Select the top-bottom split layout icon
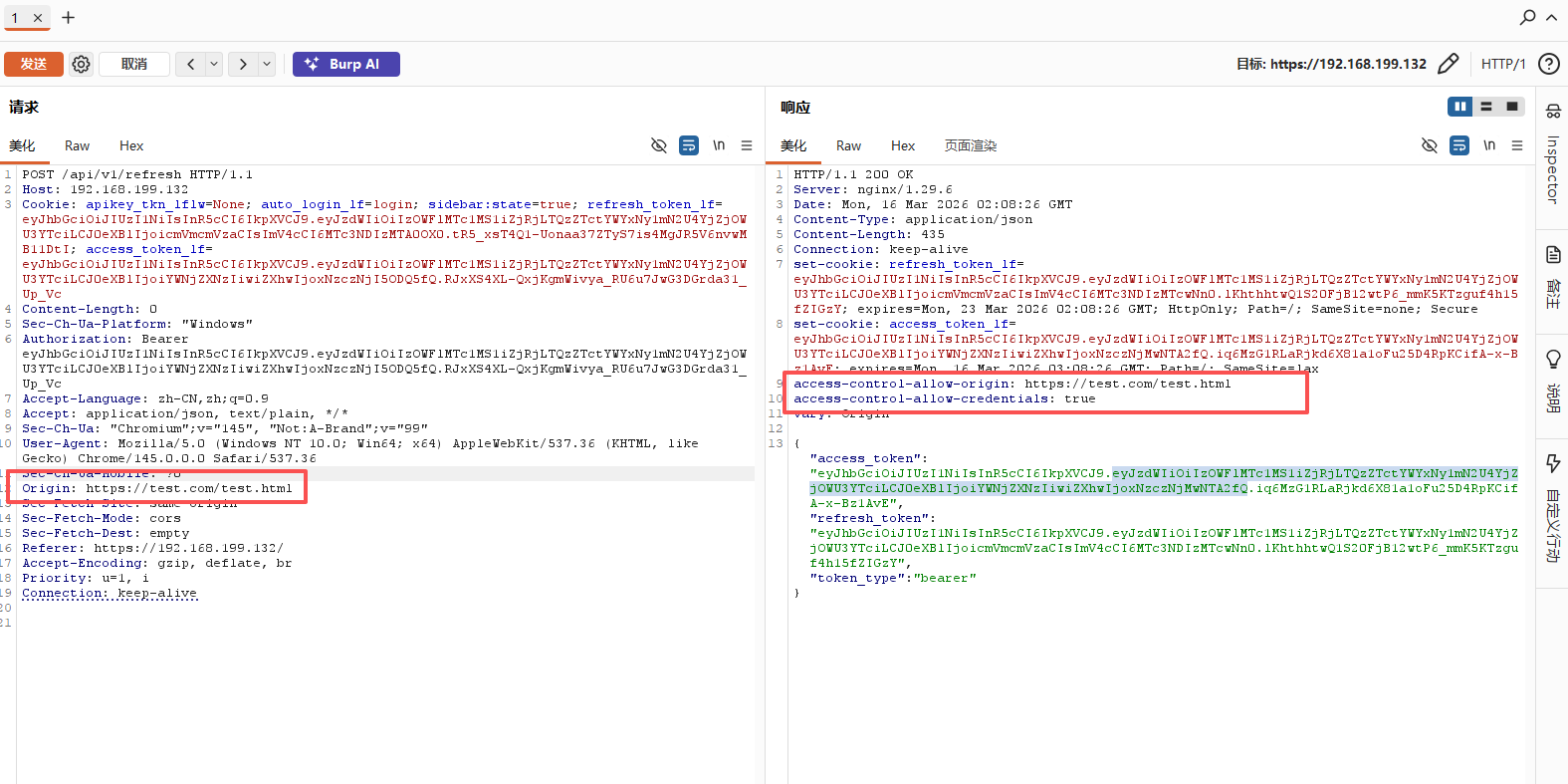This screenshot has height=784, width=1568. pos(1485,107)
